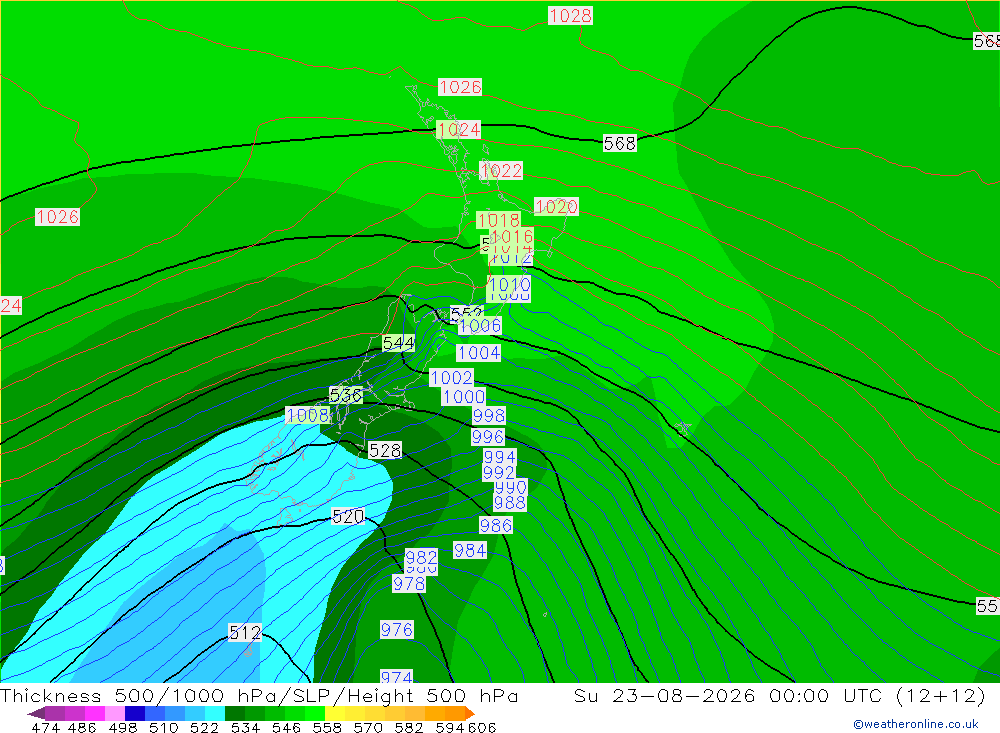
Task: Click the black 512 height contour label
Action: click(x=245, y=632)
